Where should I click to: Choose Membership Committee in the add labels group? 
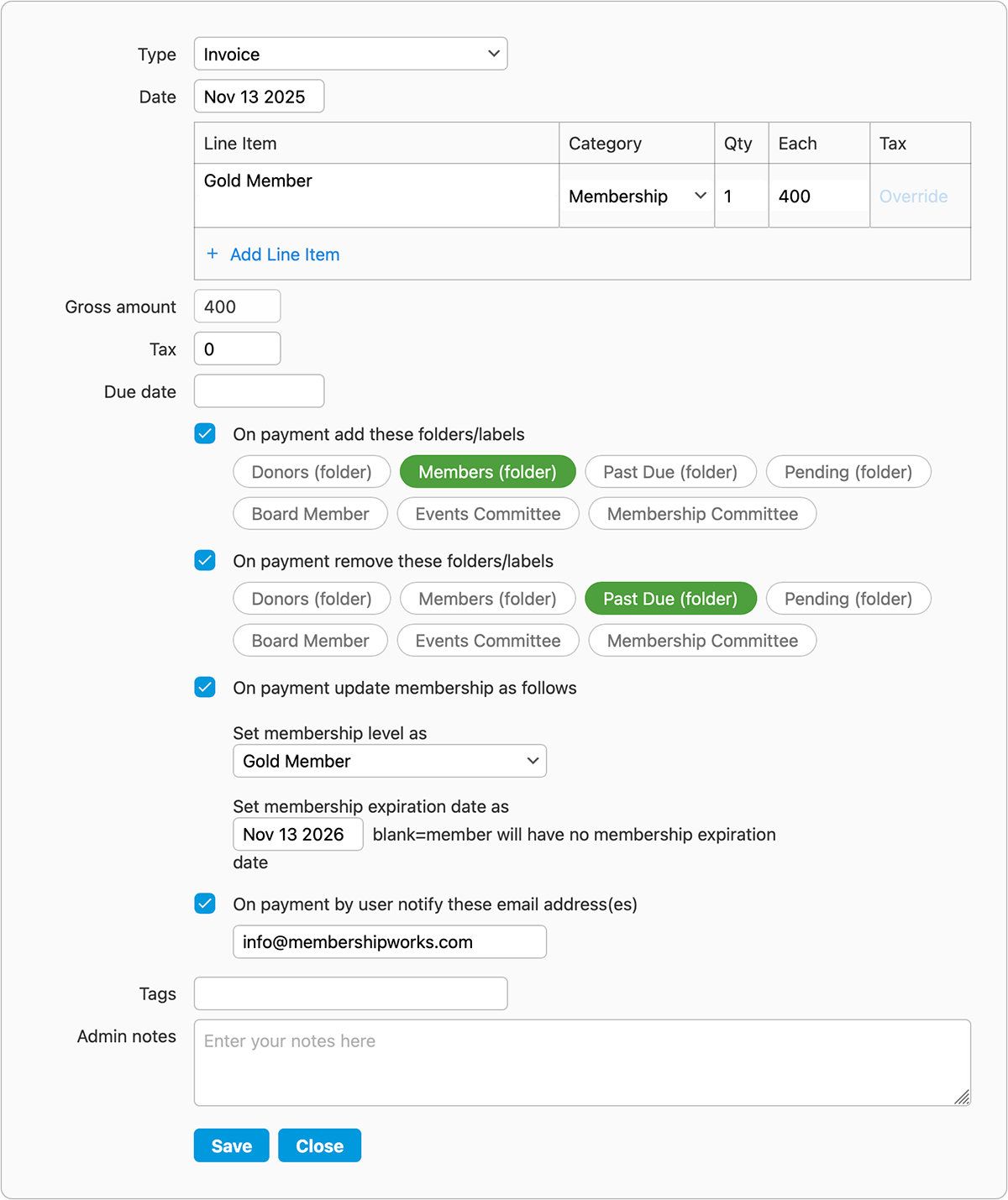pos(702,514)
